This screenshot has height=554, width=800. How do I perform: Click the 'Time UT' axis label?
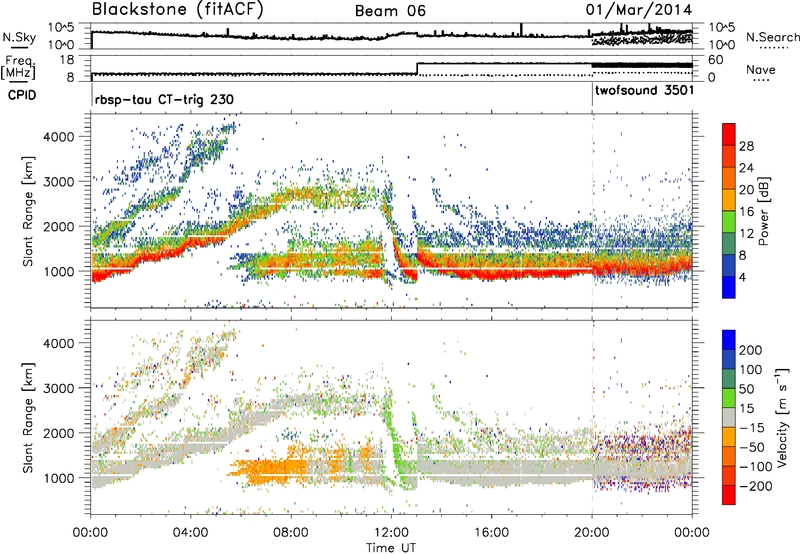click(x=391, y=548)
